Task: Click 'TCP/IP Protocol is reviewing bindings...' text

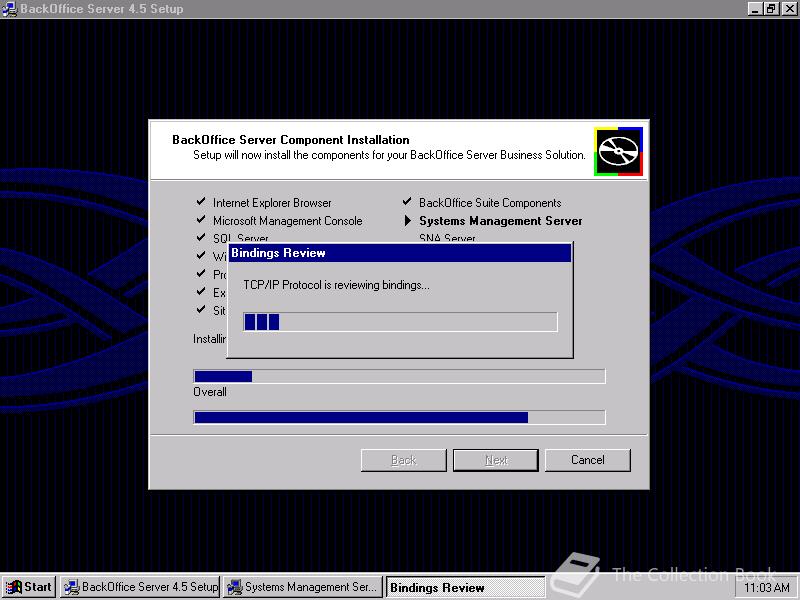Action: [336, 285]
